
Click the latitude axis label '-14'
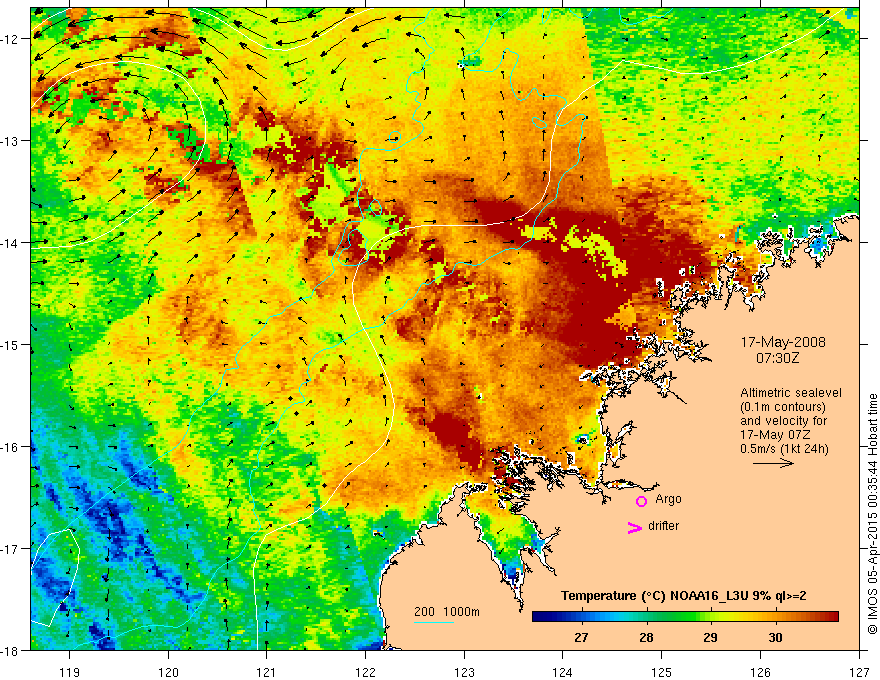[x=11, y=243]
